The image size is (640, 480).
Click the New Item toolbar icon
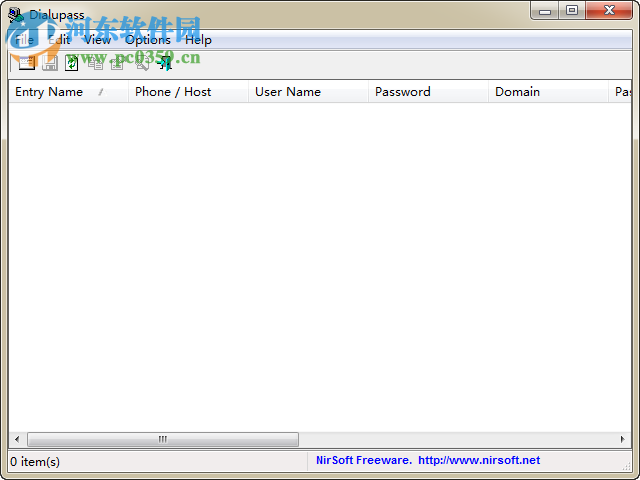point(27,63)
